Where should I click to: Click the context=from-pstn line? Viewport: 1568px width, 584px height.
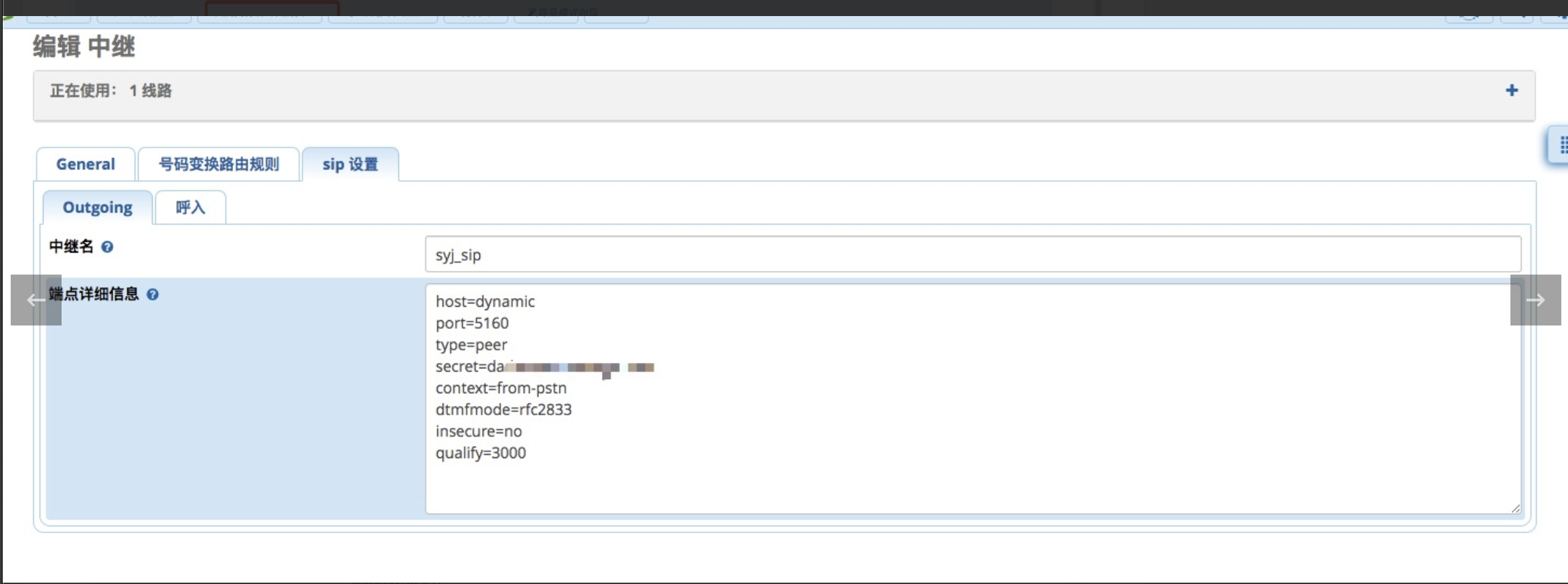[501, 388]
